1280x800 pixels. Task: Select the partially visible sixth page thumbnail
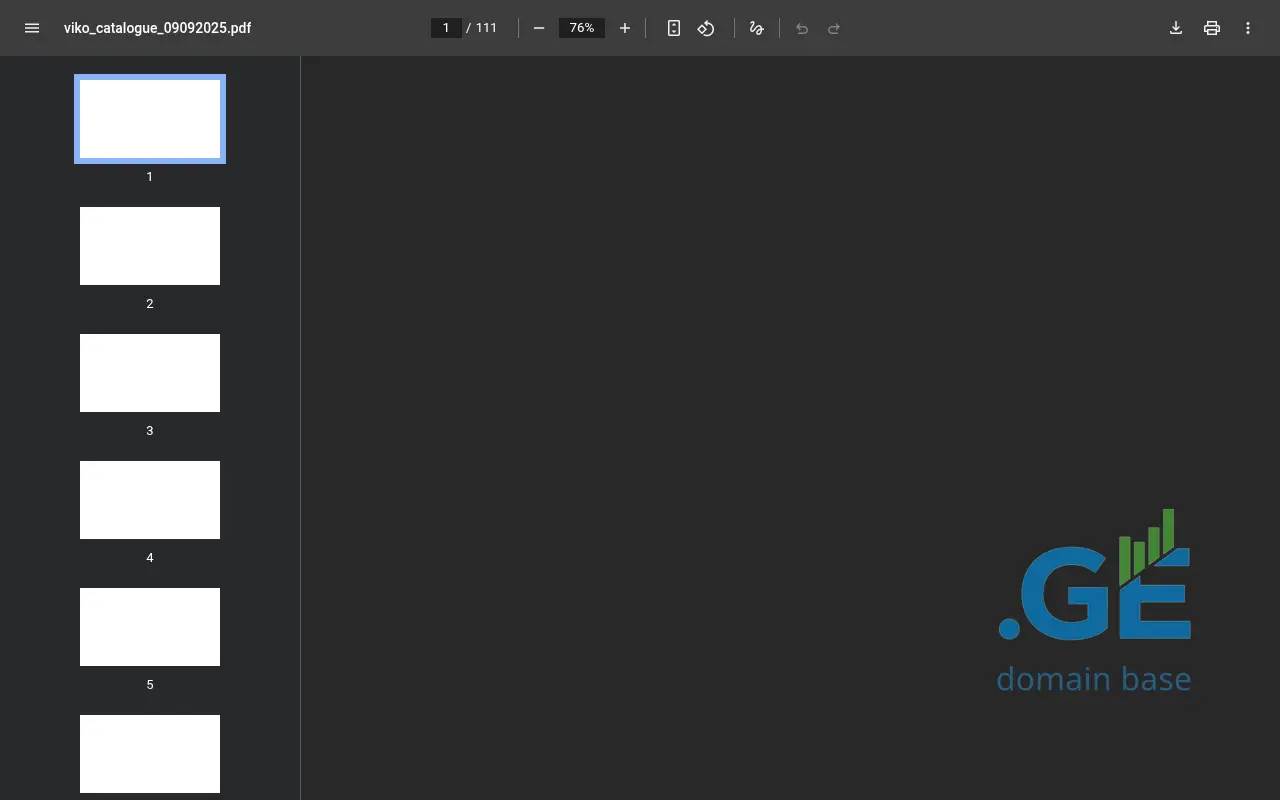tap(150, 754)
